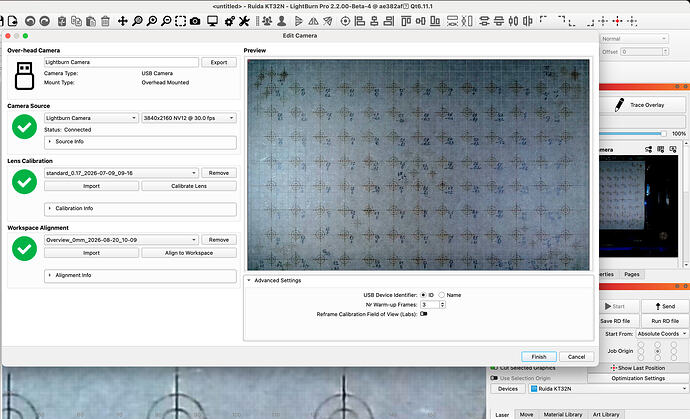Toggle Reframe Calibration Field of View switch
690x419 pixels.
tap(423, 314)
